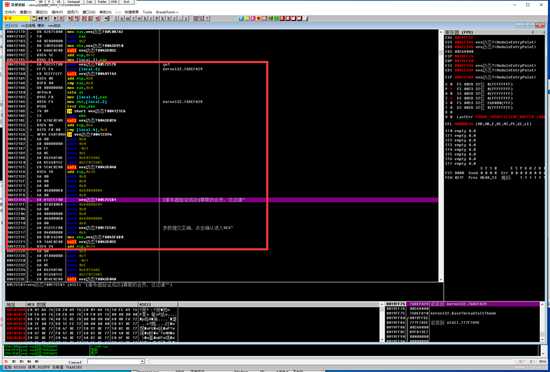550x372 pixels.
Task: Click the pink colored icon in the toolbar
Action: pos(253,19)
